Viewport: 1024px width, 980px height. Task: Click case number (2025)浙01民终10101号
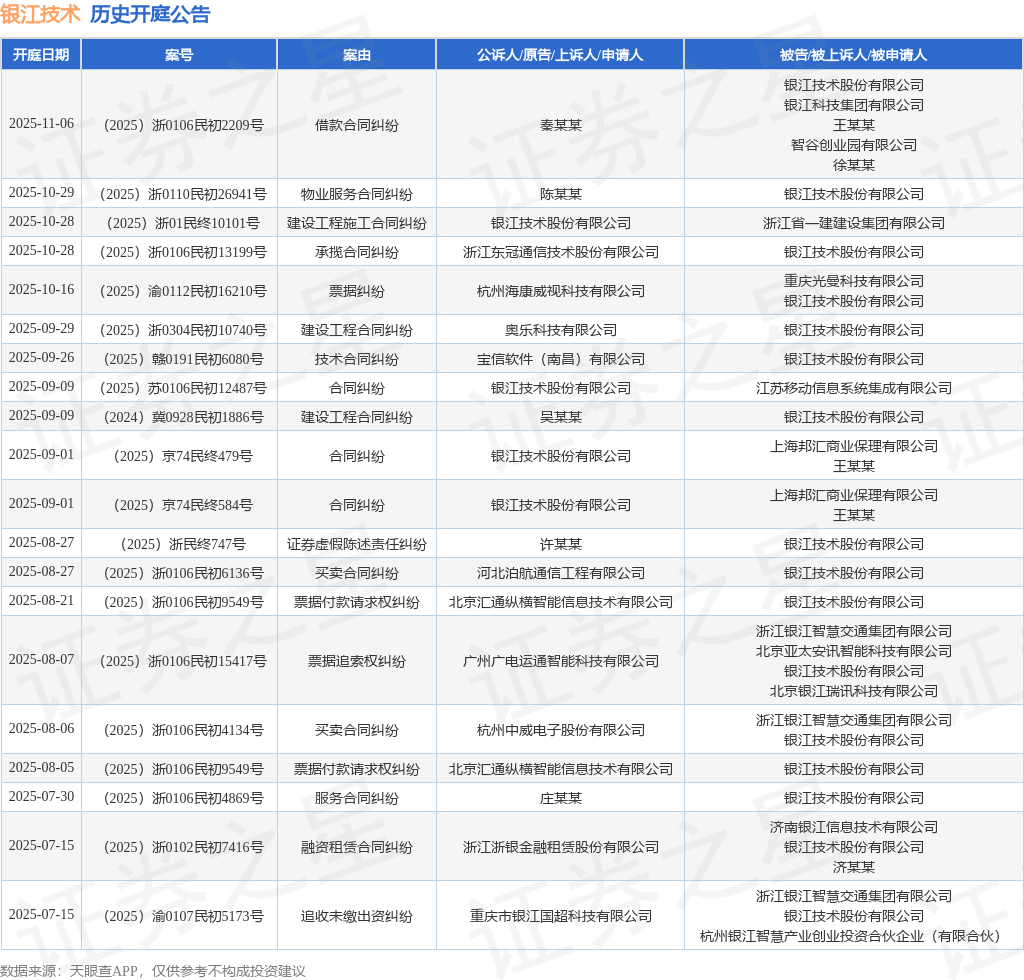click(184, 223)
